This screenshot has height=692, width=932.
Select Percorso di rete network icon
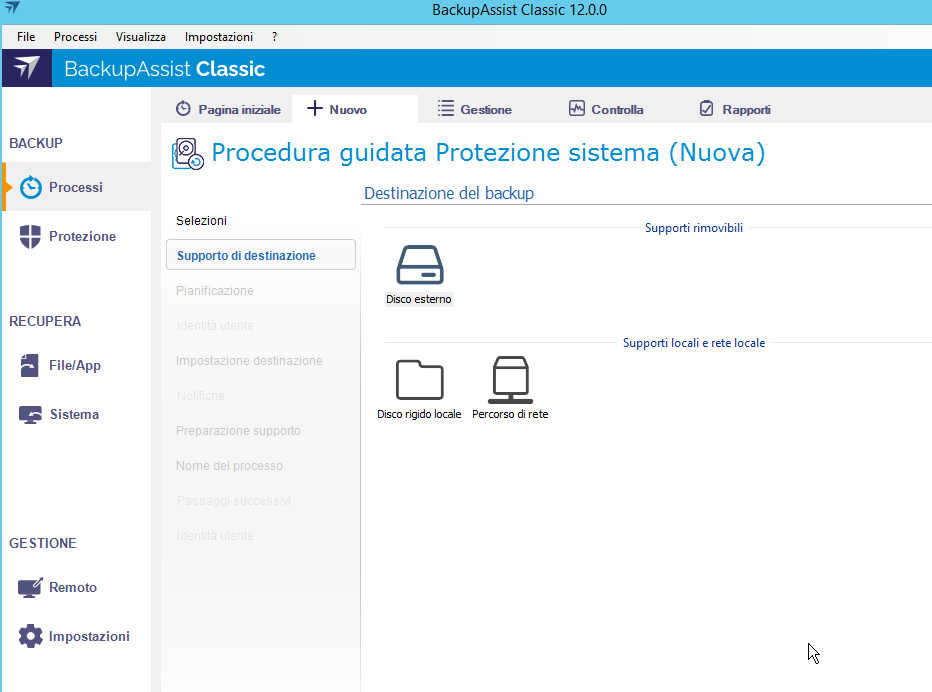coord(510,381)
